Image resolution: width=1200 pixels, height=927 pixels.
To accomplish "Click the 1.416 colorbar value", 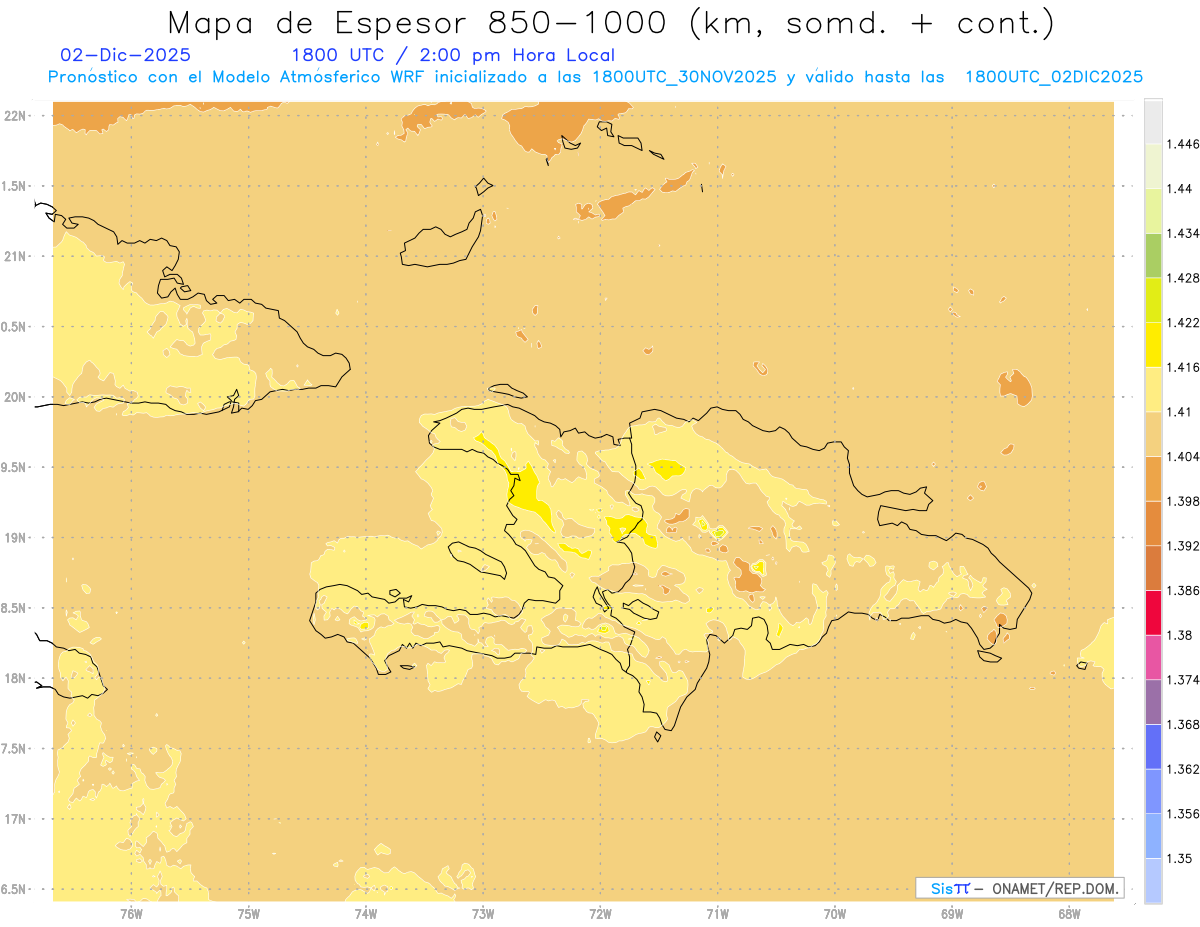I will 1183,367.
